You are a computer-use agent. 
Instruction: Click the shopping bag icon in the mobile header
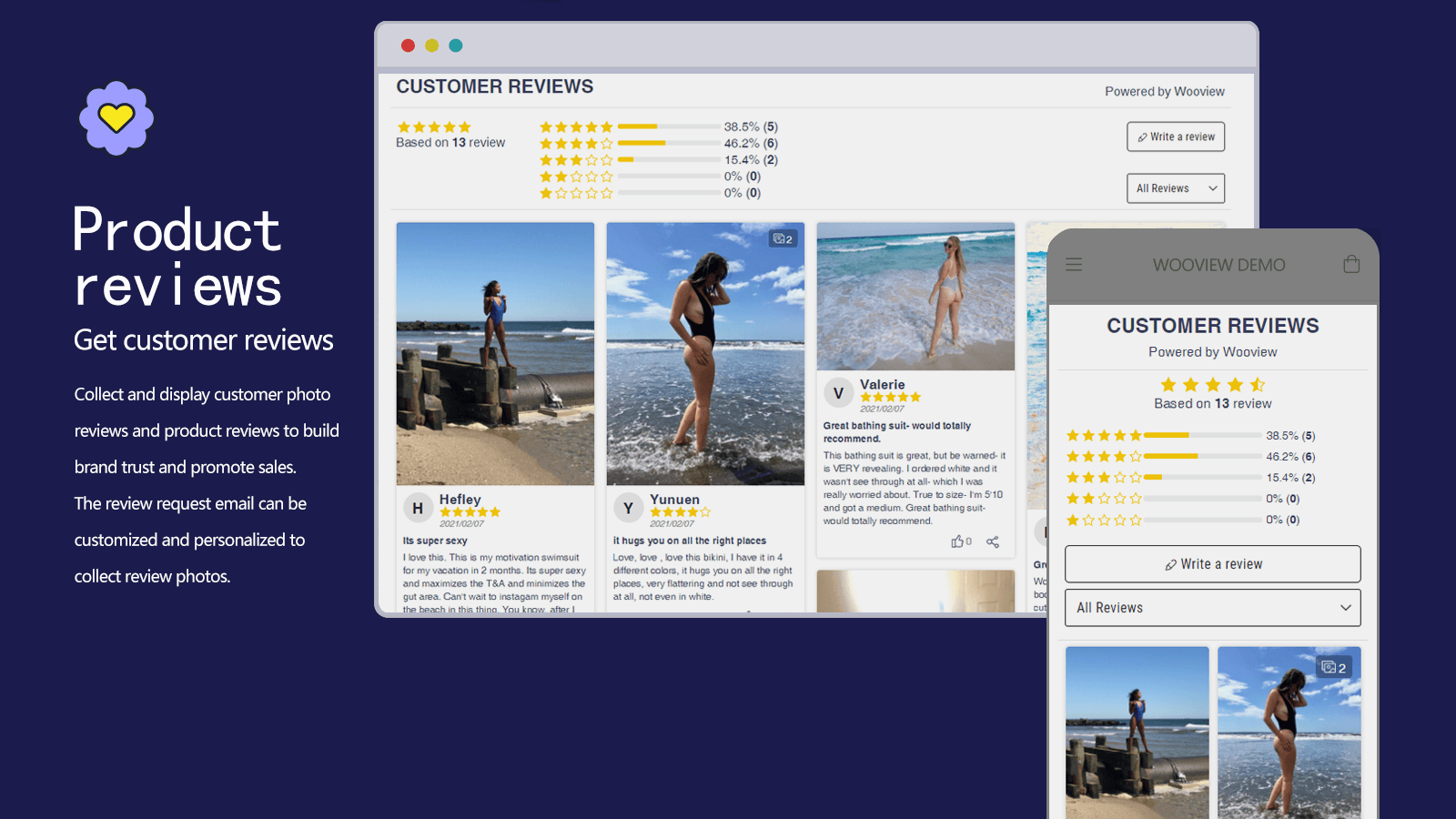pos(1351,264)
